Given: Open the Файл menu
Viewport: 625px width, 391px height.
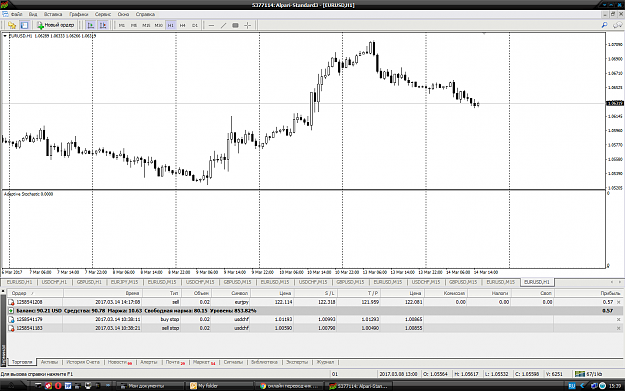Looking at the screenshot, I should (17, 14).
